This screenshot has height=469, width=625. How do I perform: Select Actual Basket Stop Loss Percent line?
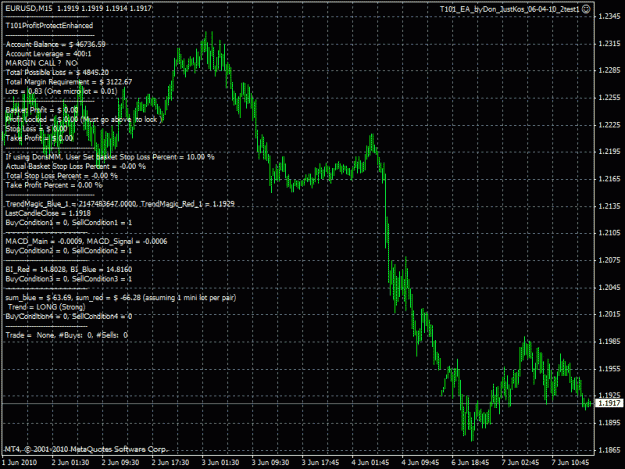[x=76, y=166]
